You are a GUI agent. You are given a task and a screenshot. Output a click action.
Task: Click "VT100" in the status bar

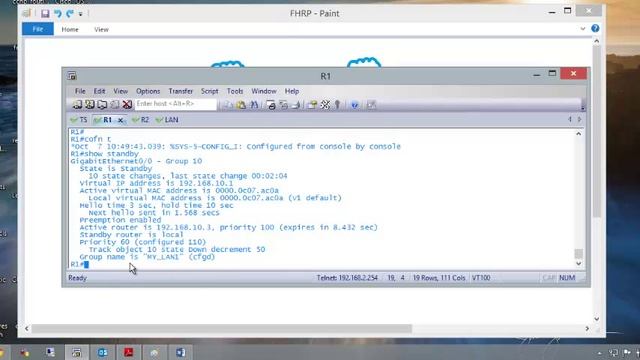pyautogui.click(x=481, y=278)
